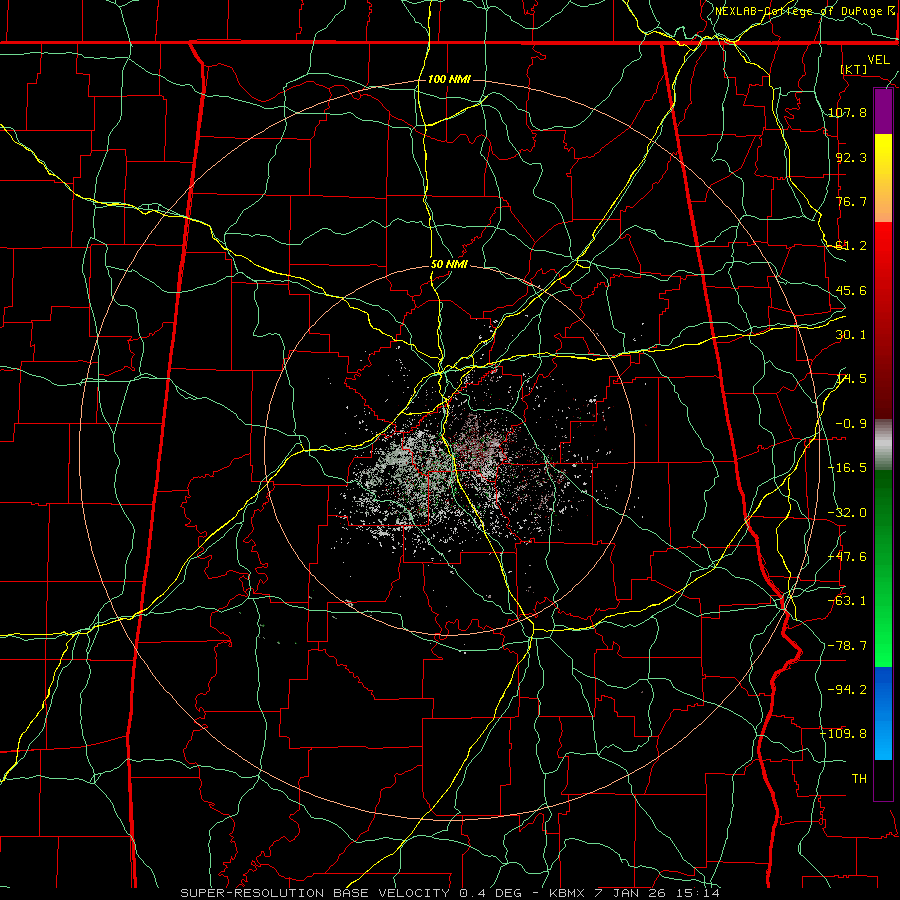Select the -32.0 value on velocity scale
Screen dimensions: 900x900
tap(847, 513)
